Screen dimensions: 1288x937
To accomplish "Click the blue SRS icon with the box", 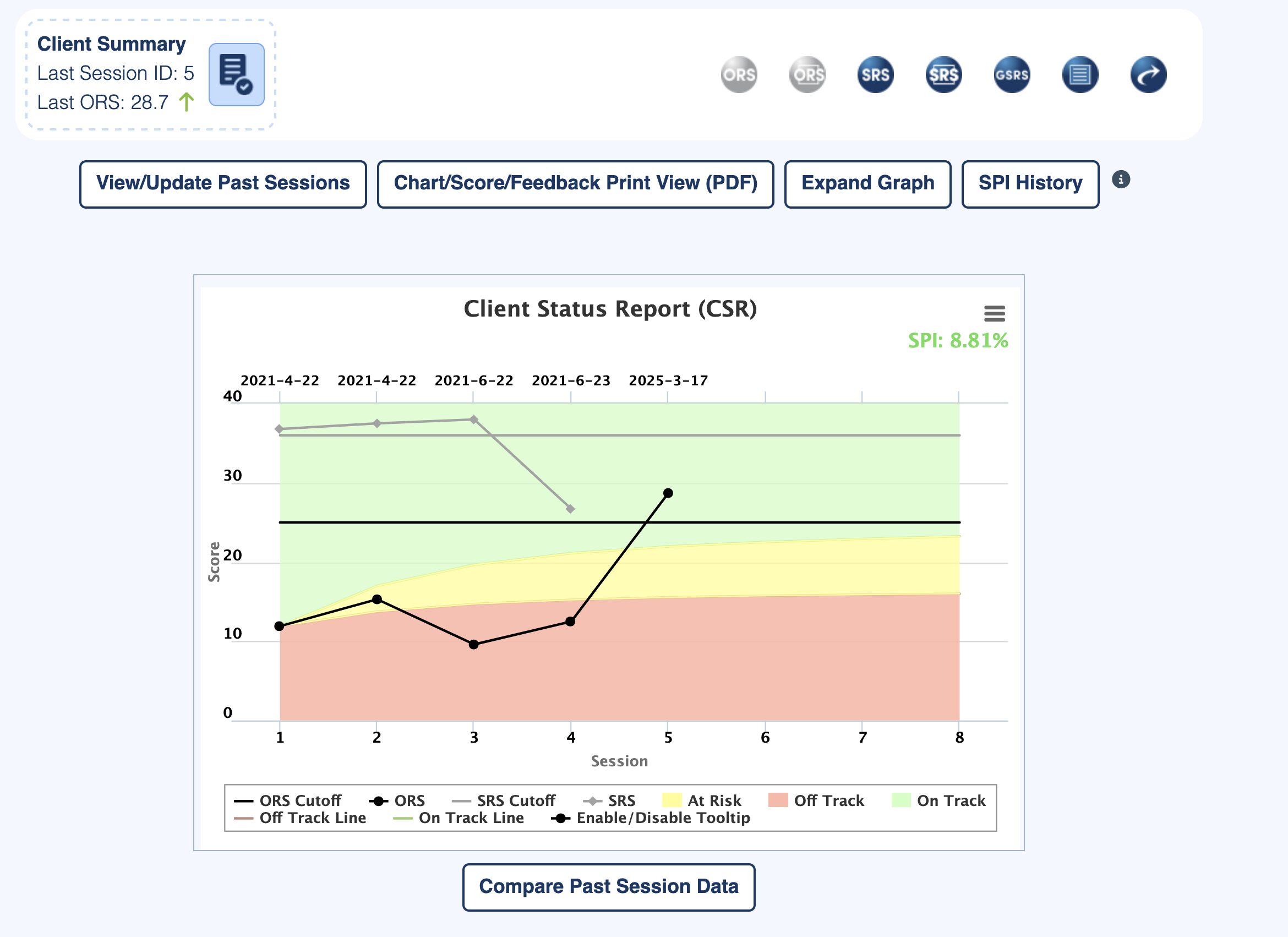I will [x=943, y=74].
